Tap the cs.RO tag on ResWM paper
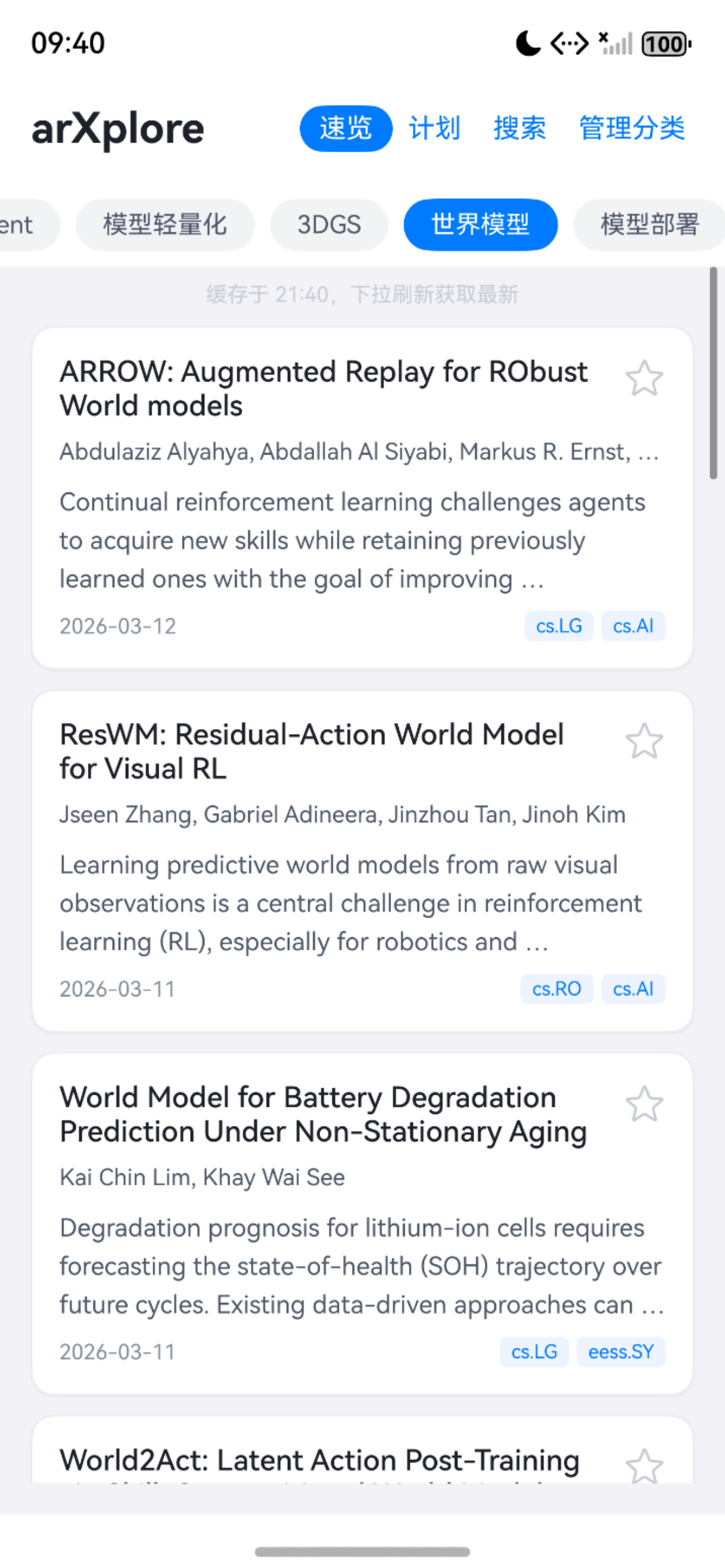The width and height of the screenshot is (725, 1568). (x=556, y=989)
